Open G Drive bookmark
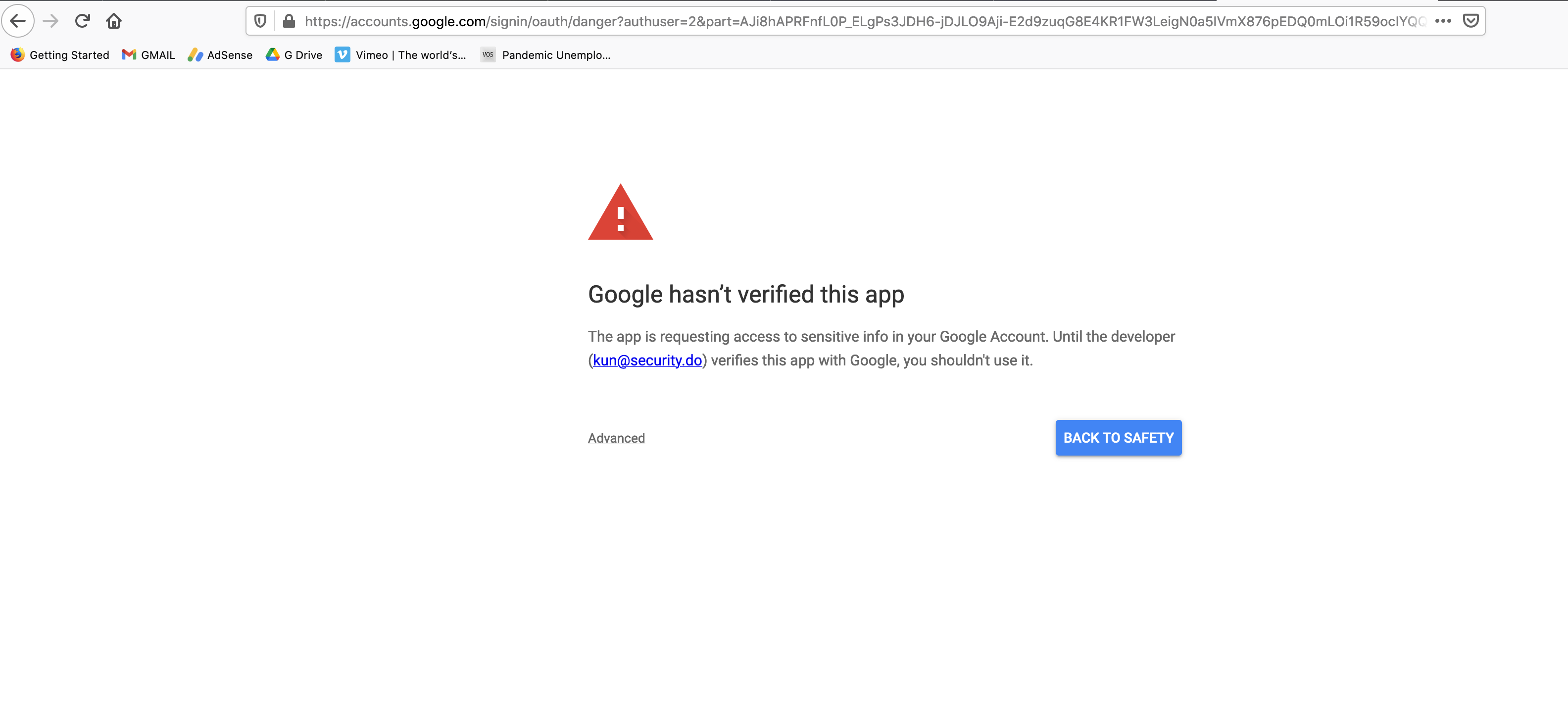This screenshot has width=1568, height=719. tap(294, 55)
